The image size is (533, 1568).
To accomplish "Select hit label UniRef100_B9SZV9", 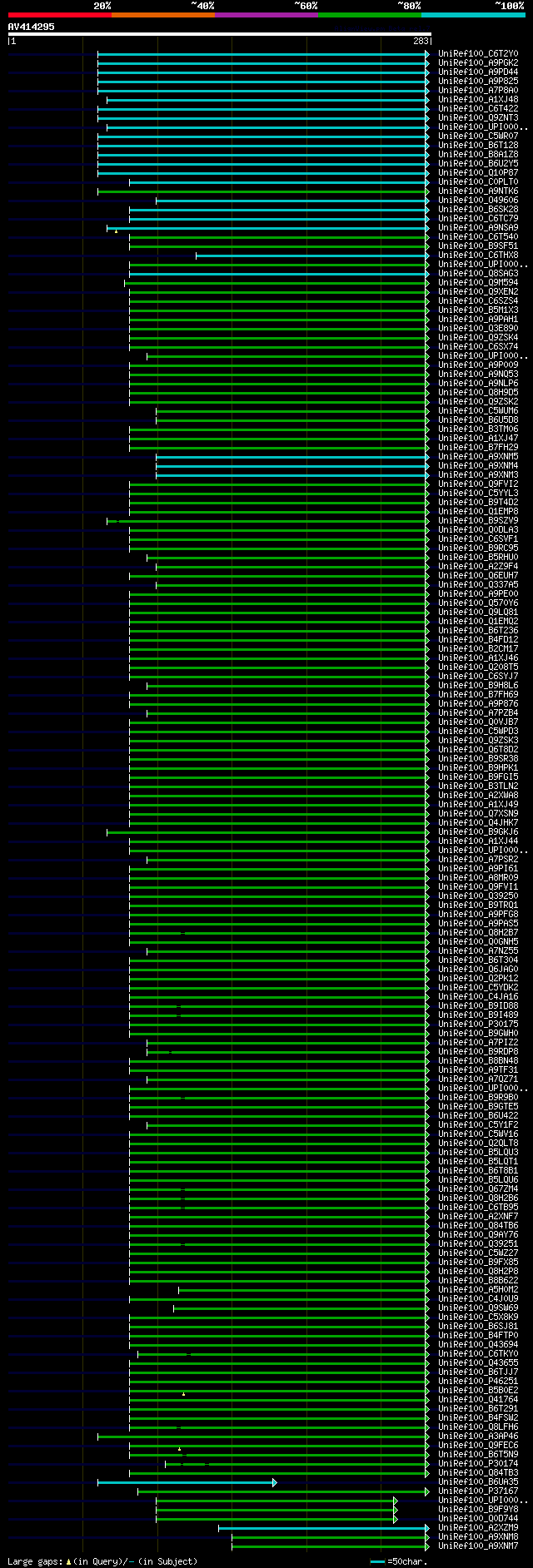I will tap(478, 521).
